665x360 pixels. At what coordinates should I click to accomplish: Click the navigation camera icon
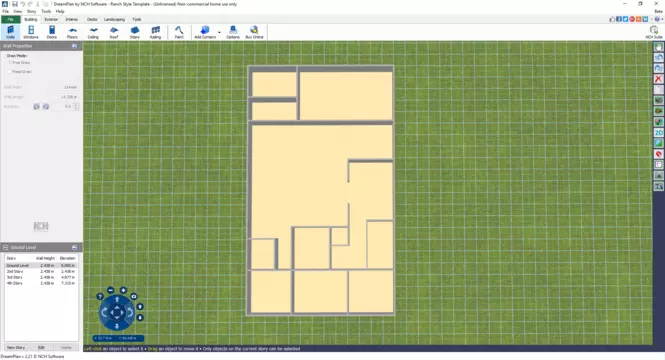click(x=134, y=297)
